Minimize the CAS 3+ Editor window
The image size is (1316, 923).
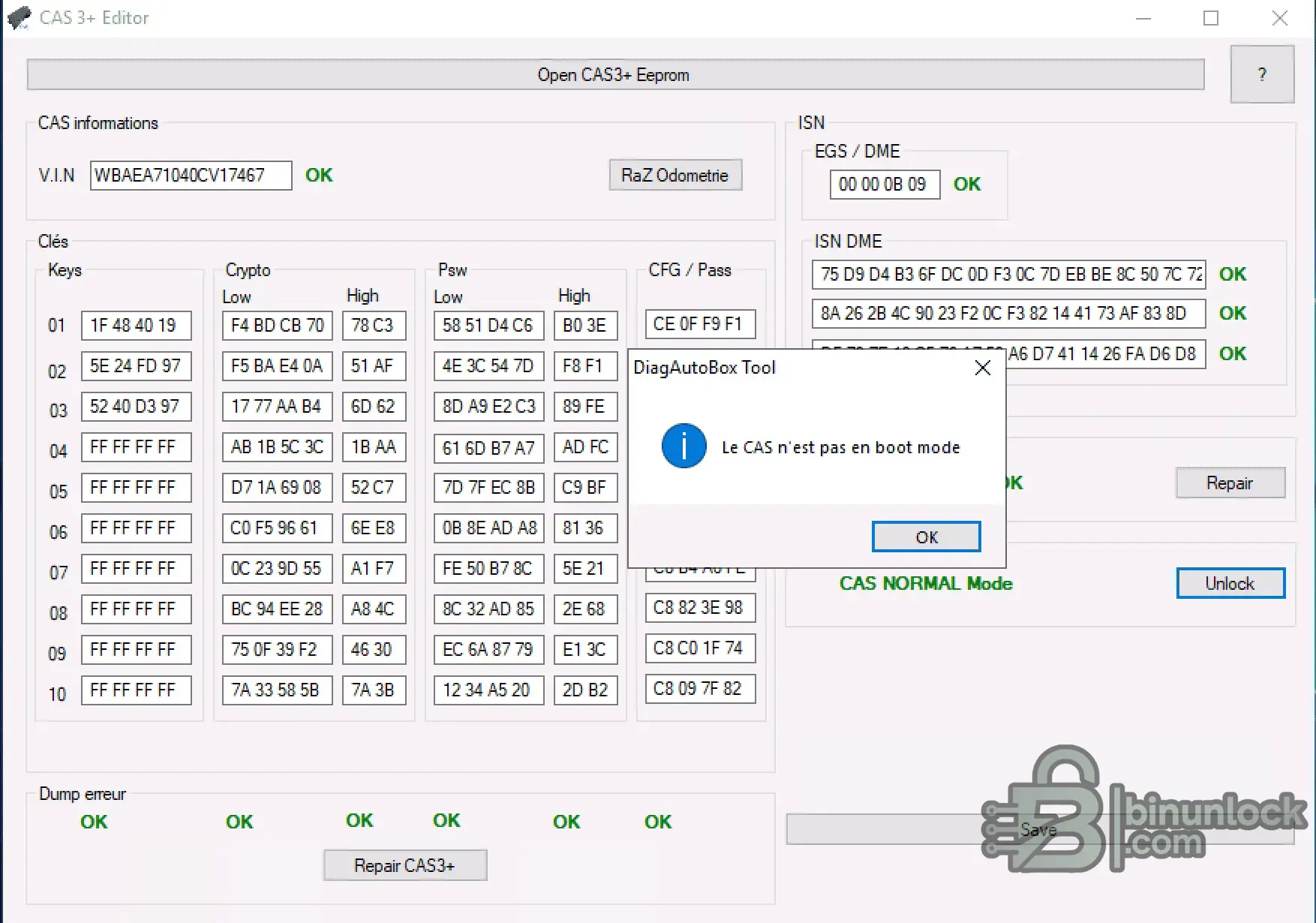1143,18
